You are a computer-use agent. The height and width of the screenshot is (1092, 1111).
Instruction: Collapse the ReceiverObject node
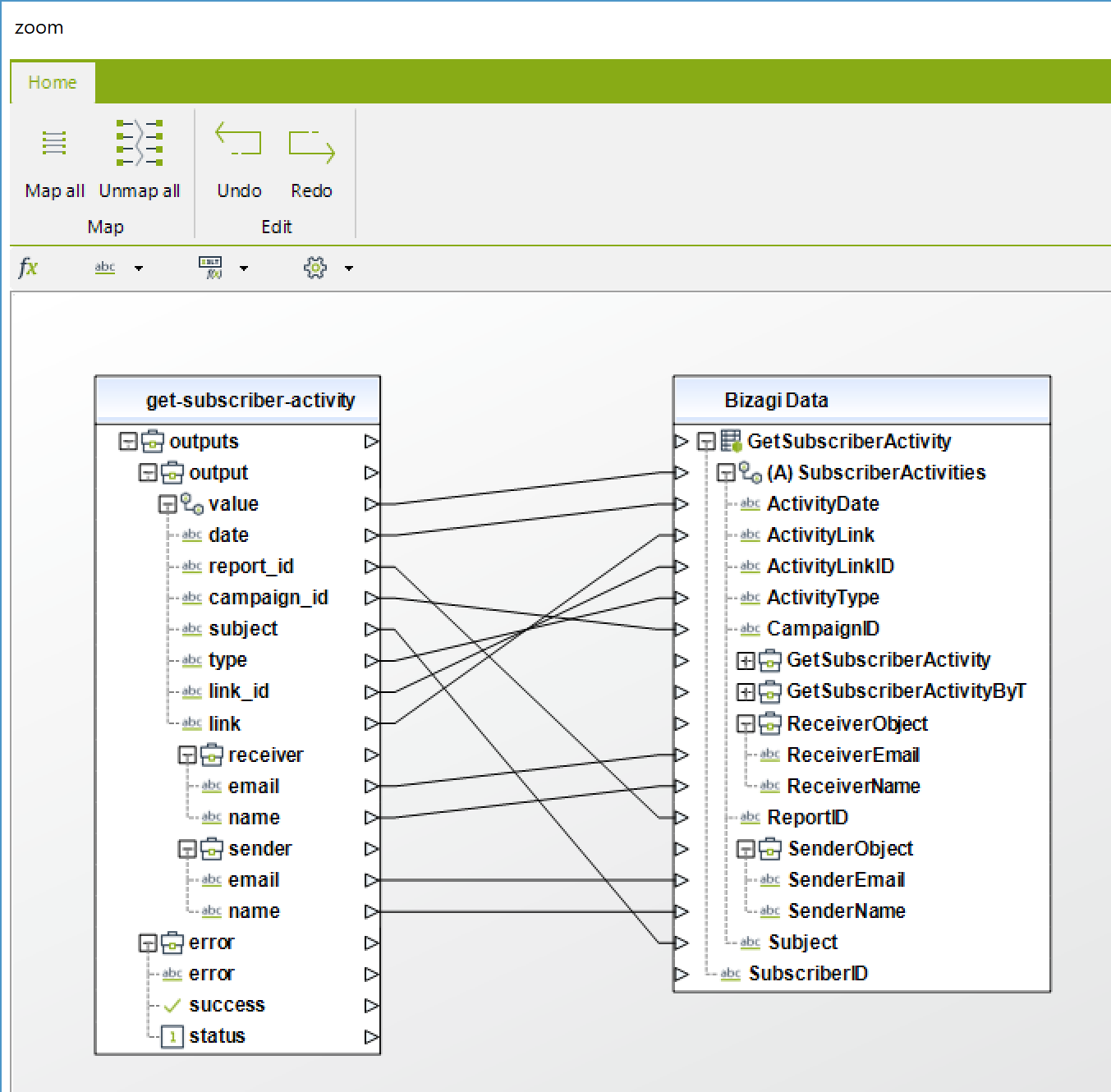pyautogui.click(x=746, y=724)
